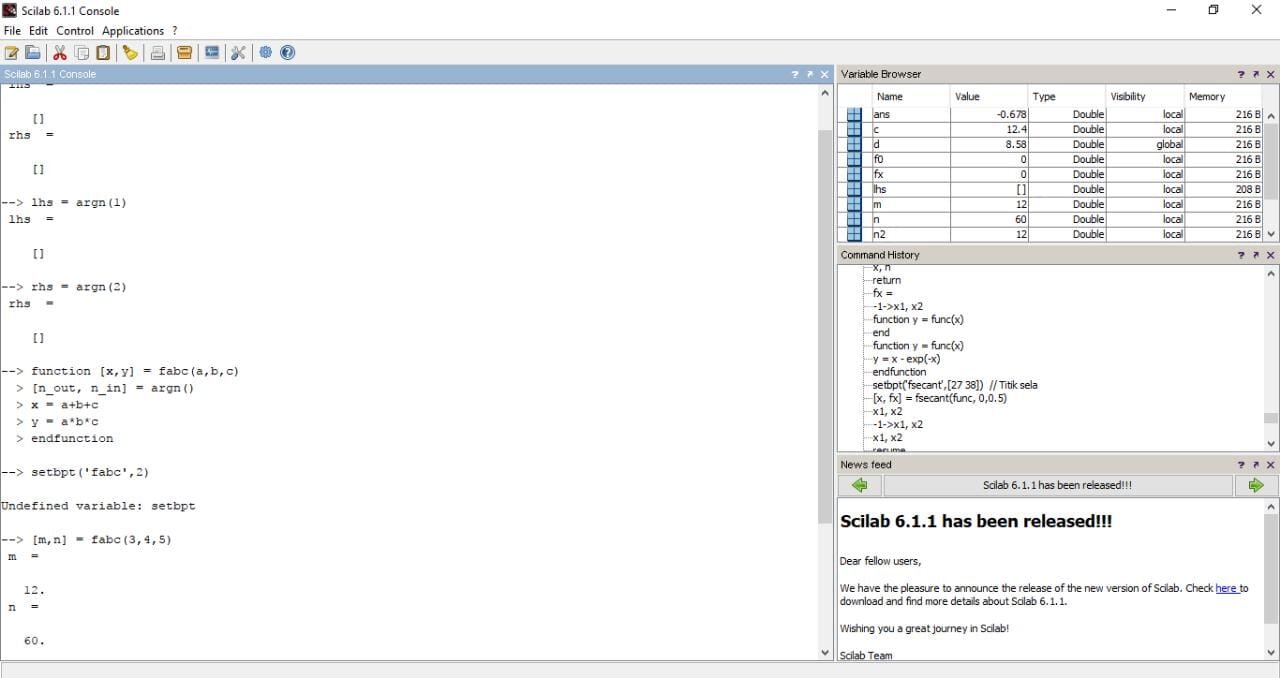Viewport: 1280px width, 678px height.
Task: Click the Variable Browser scroll-down arrow
Action: [1271, 234]
